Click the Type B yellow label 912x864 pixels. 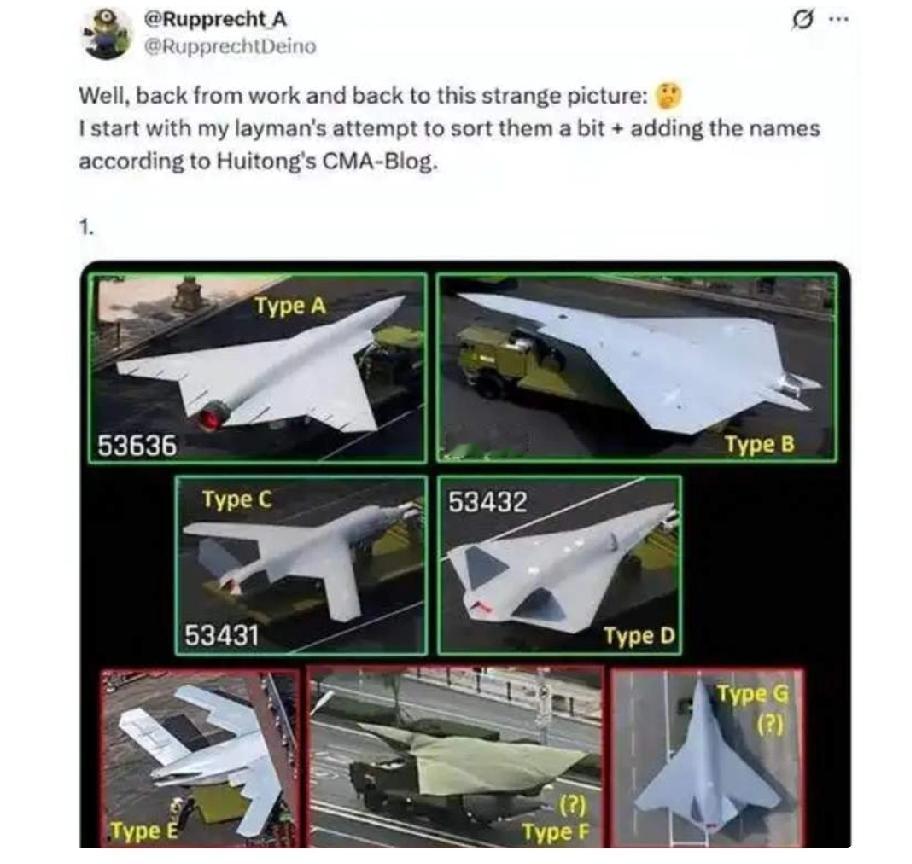tap(759, 445)
